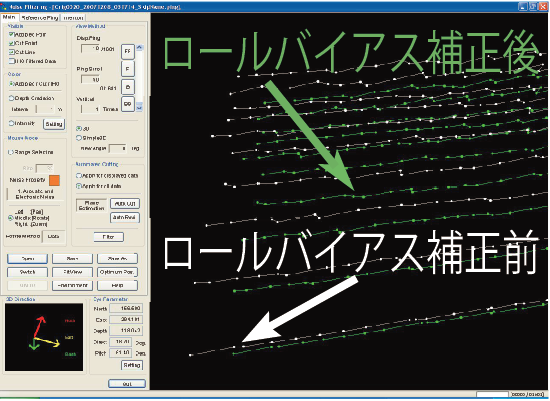Viewport: 550px width, 401px height.
Task: Click the Help button
Action: [117, 286]
